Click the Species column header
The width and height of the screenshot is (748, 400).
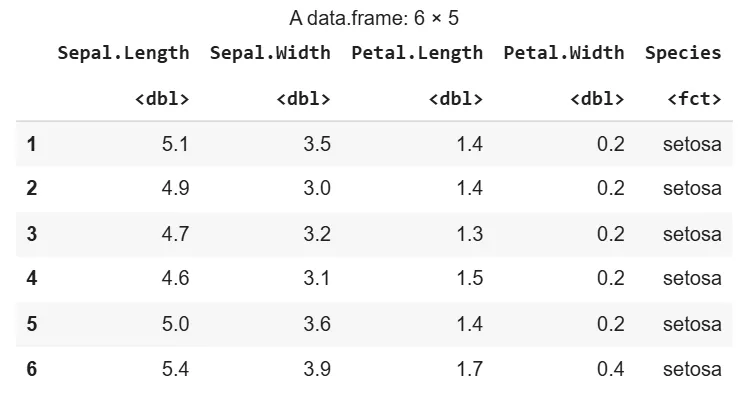coord(683,53)
